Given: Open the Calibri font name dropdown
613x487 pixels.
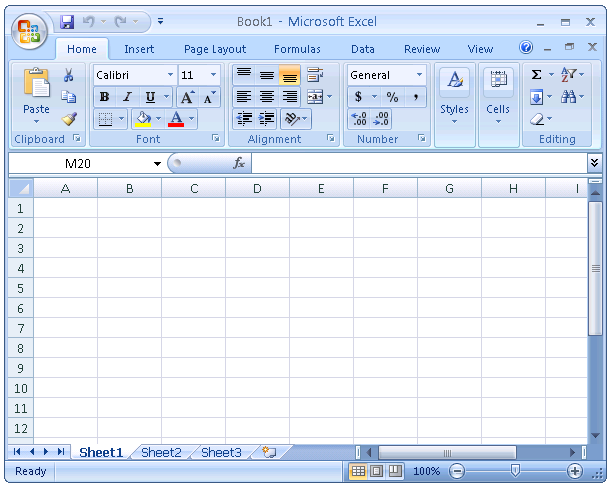Looking at the screenshot, I should point(170,75).
